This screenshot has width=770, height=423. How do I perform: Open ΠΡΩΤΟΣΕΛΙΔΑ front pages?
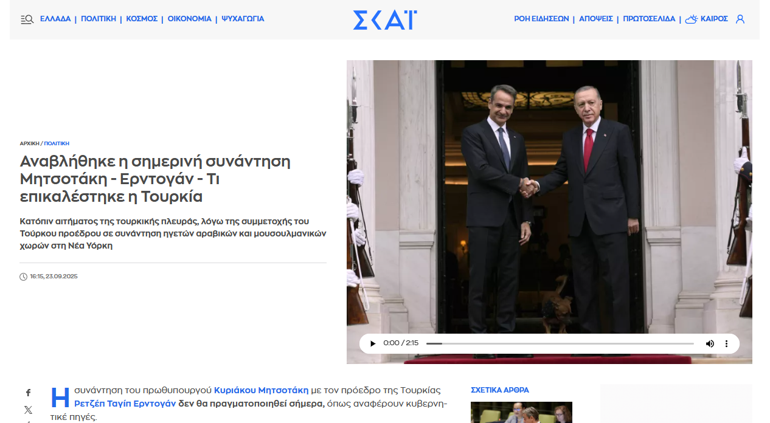click(x=649, y=19)
